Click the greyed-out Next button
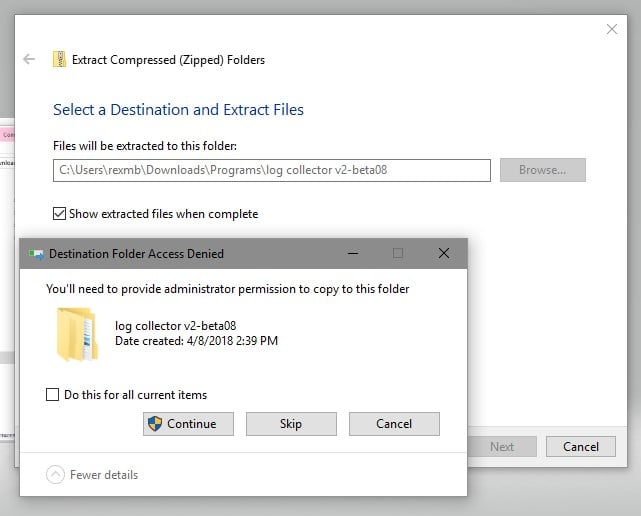641x516 pixels. pyautogui.click(x=502, y=446)
